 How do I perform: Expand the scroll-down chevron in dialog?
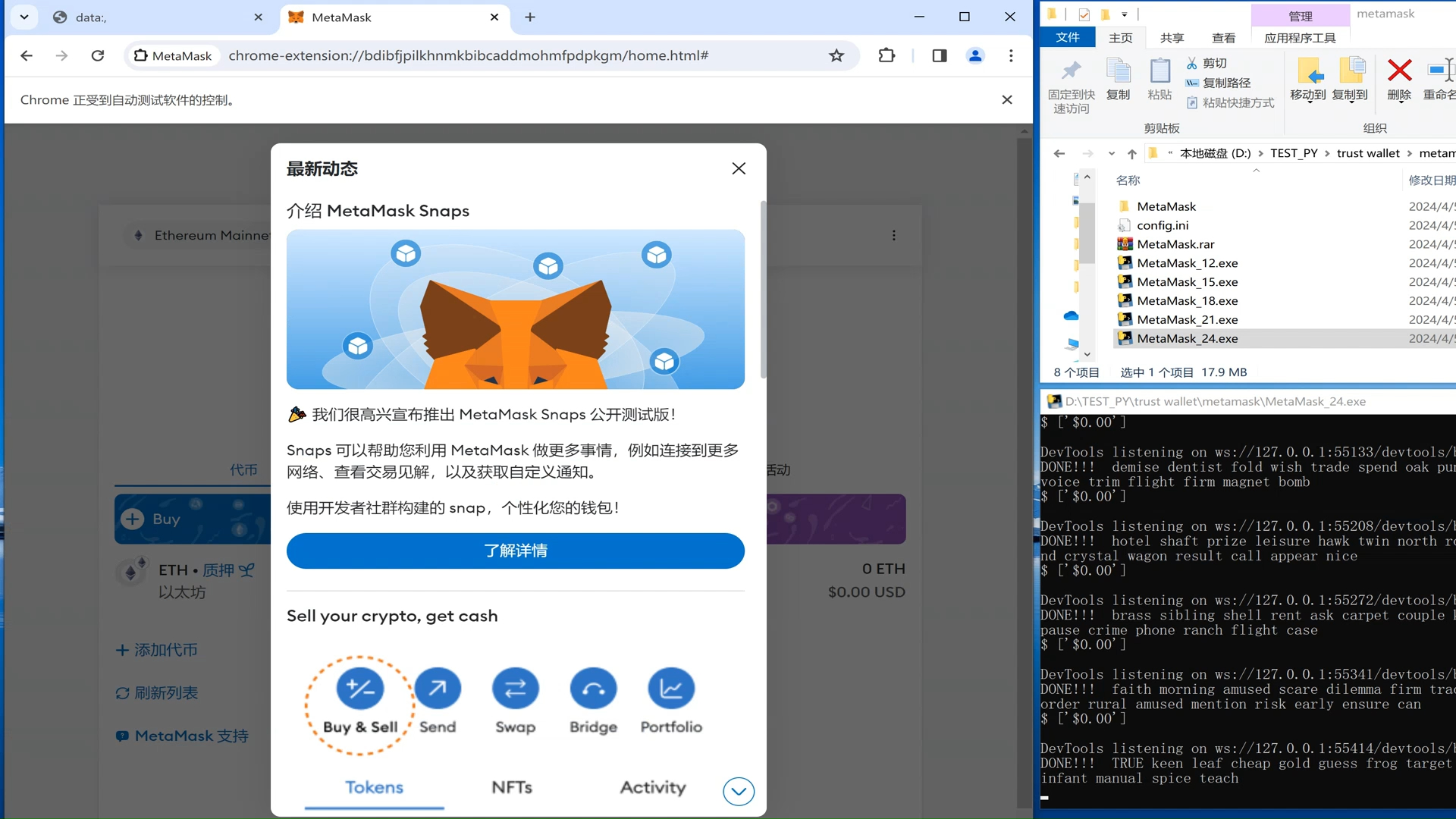click(737, 791)
